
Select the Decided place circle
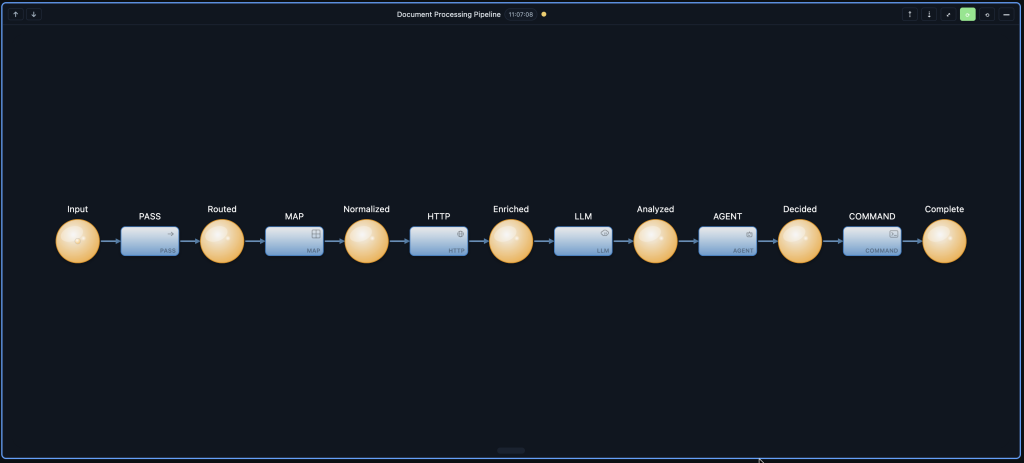[800, 241]
